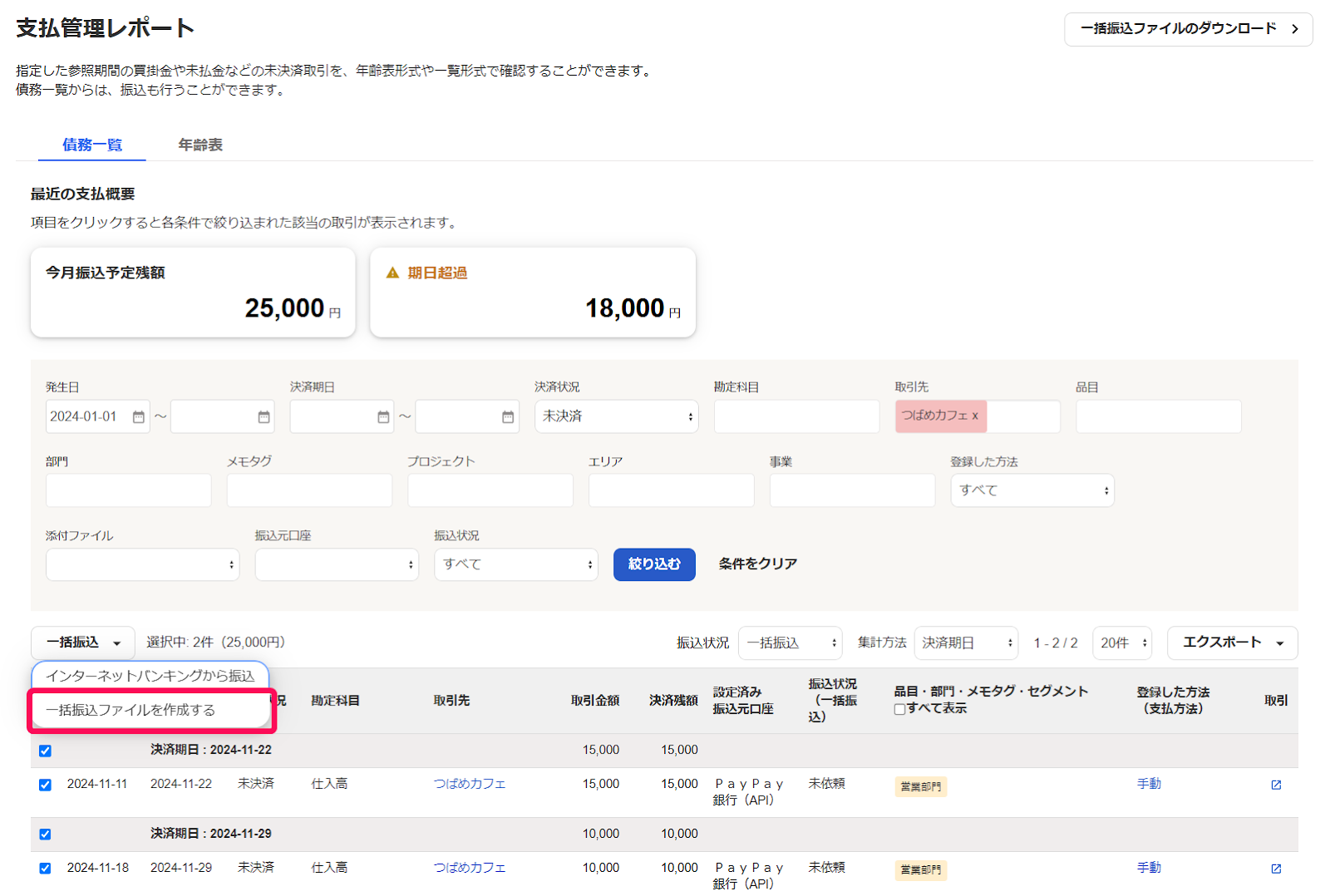
Task: Click 営業部門 tag in 2024-11-11 row
Action: point(921,786)
